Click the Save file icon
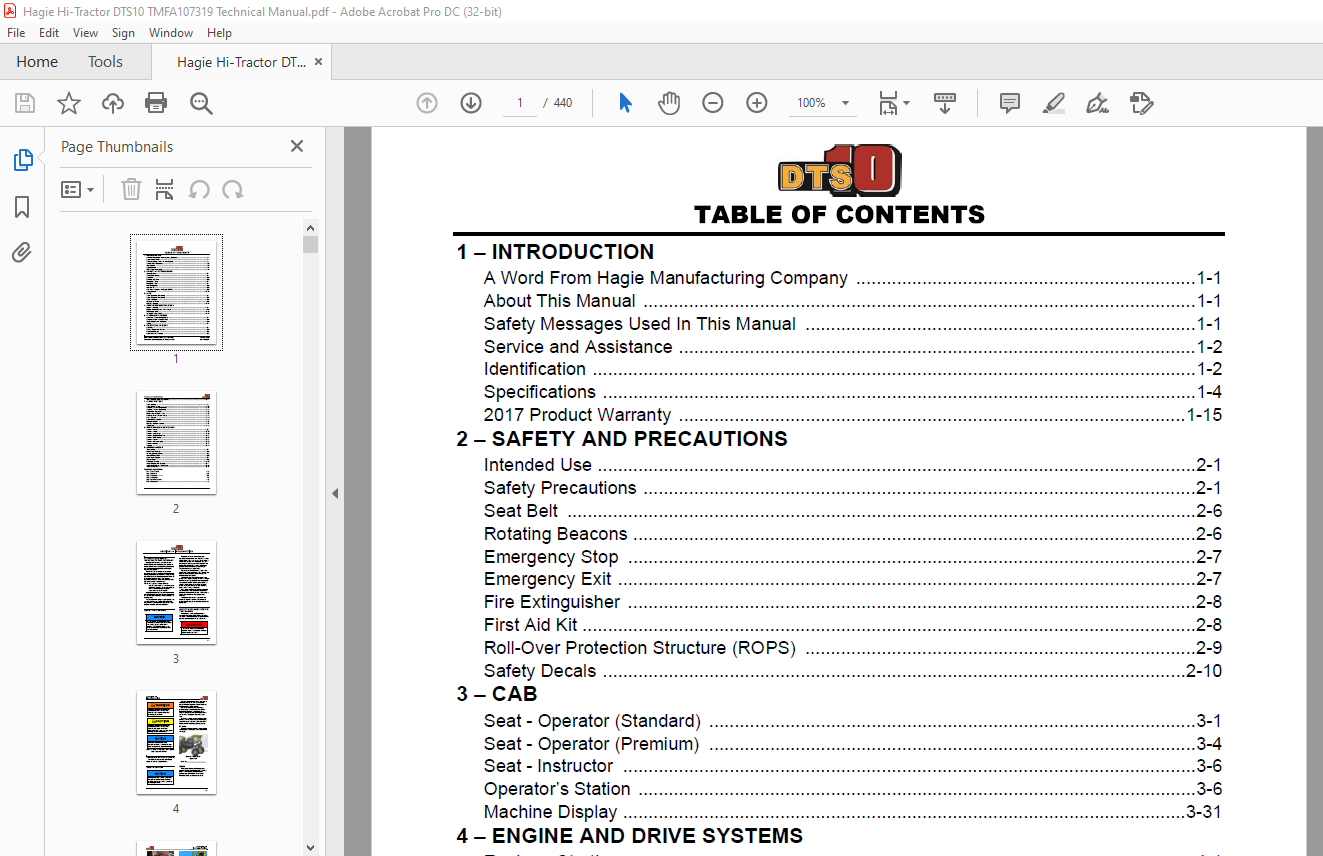Screen dimensions: 1323x856 pos(25,103)
